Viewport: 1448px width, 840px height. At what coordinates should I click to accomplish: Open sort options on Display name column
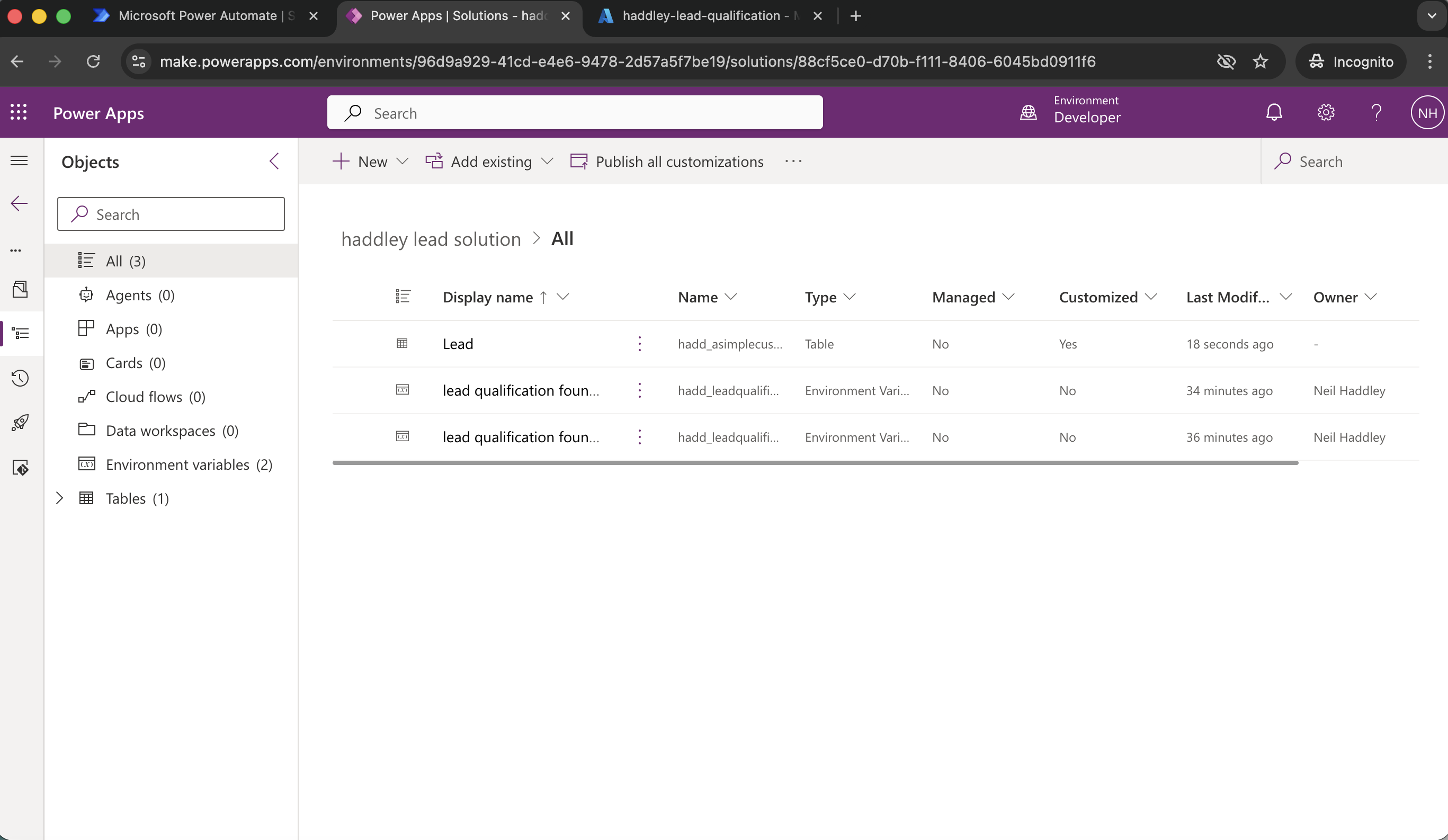click(562, 297)
